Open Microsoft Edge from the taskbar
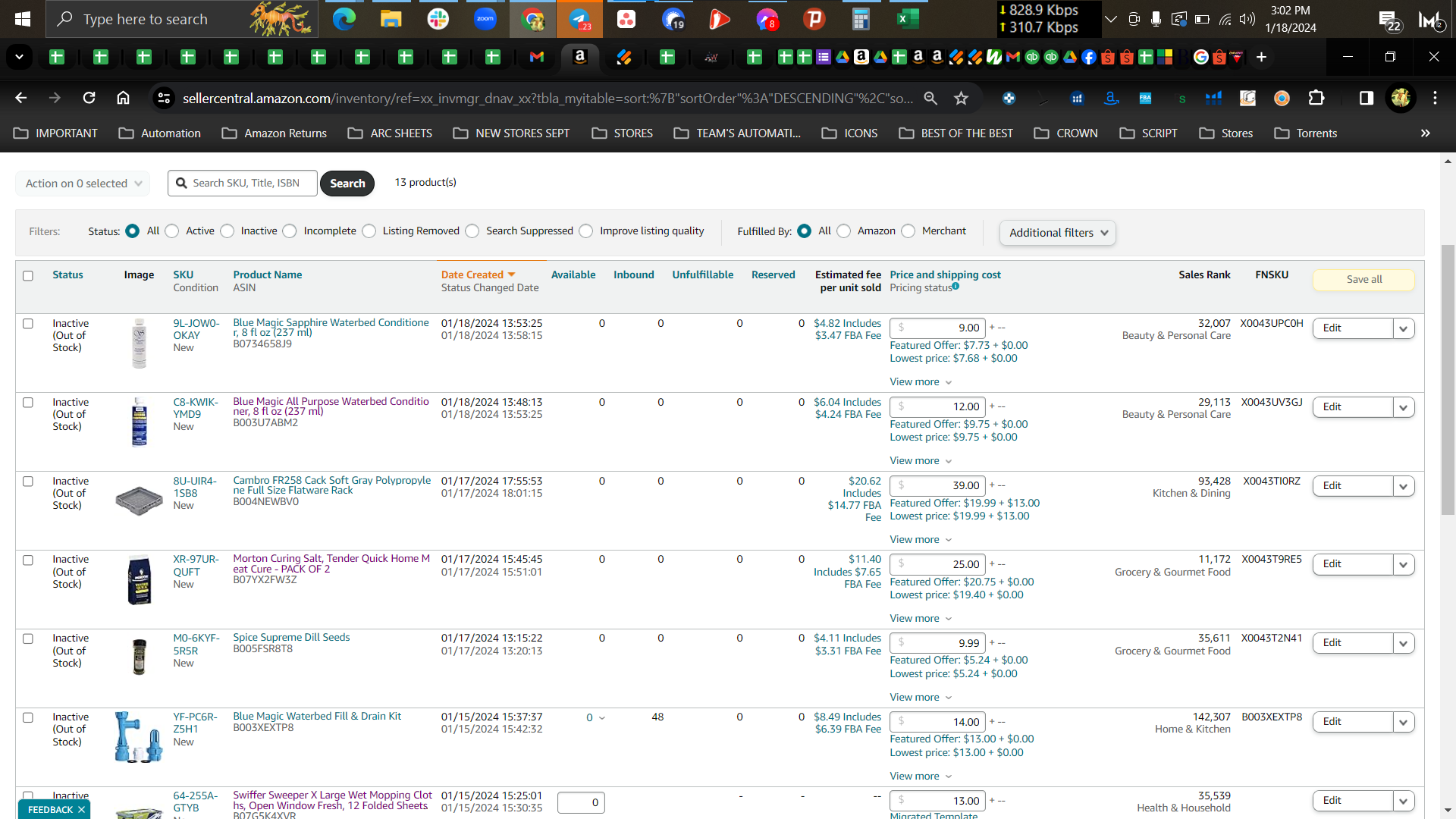Image resolution: width=1456 pixels, height=819 pixels. tap(344, 19)
